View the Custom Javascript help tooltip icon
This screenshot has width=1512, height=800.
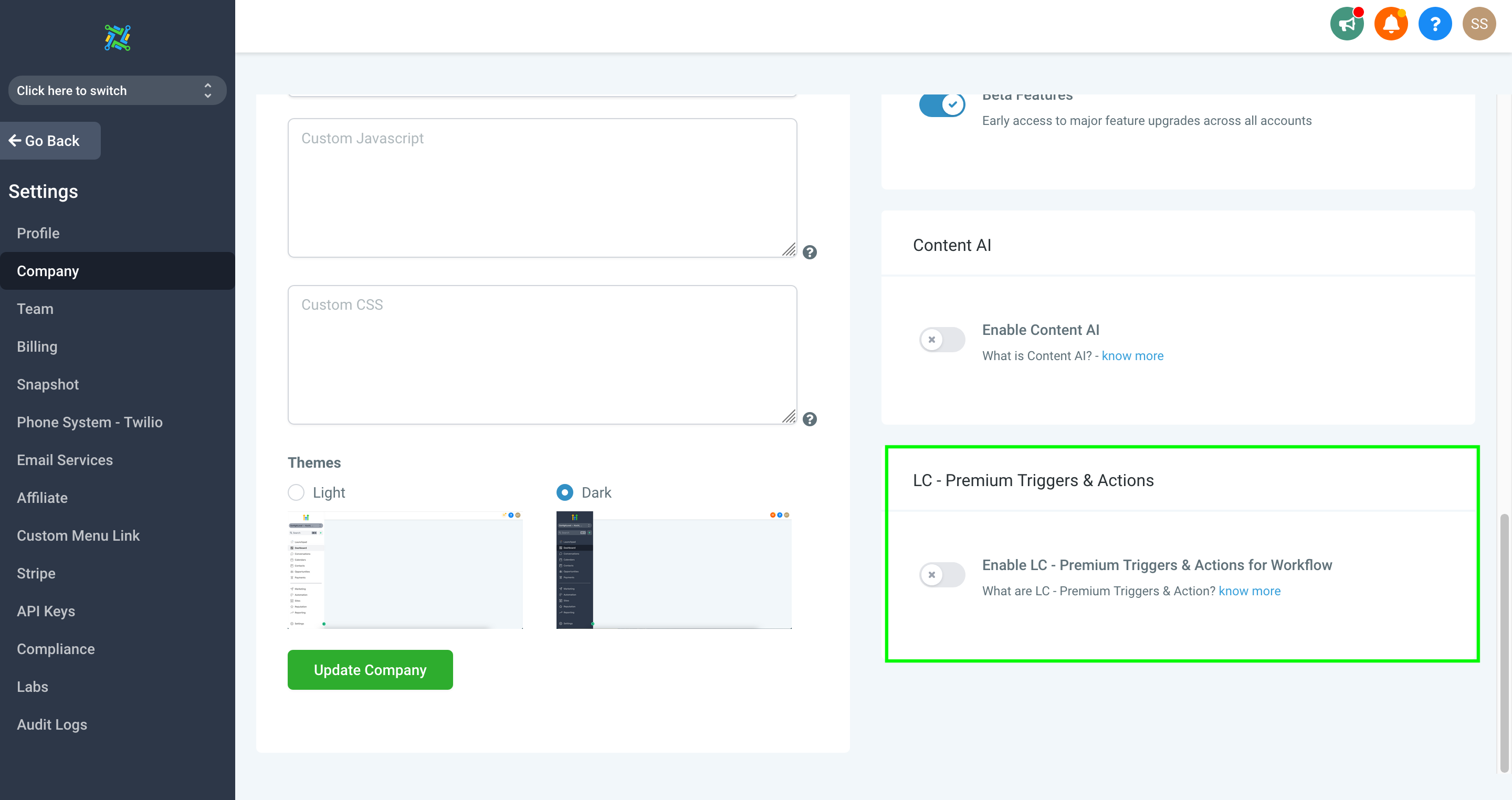(x=810, y=252)
